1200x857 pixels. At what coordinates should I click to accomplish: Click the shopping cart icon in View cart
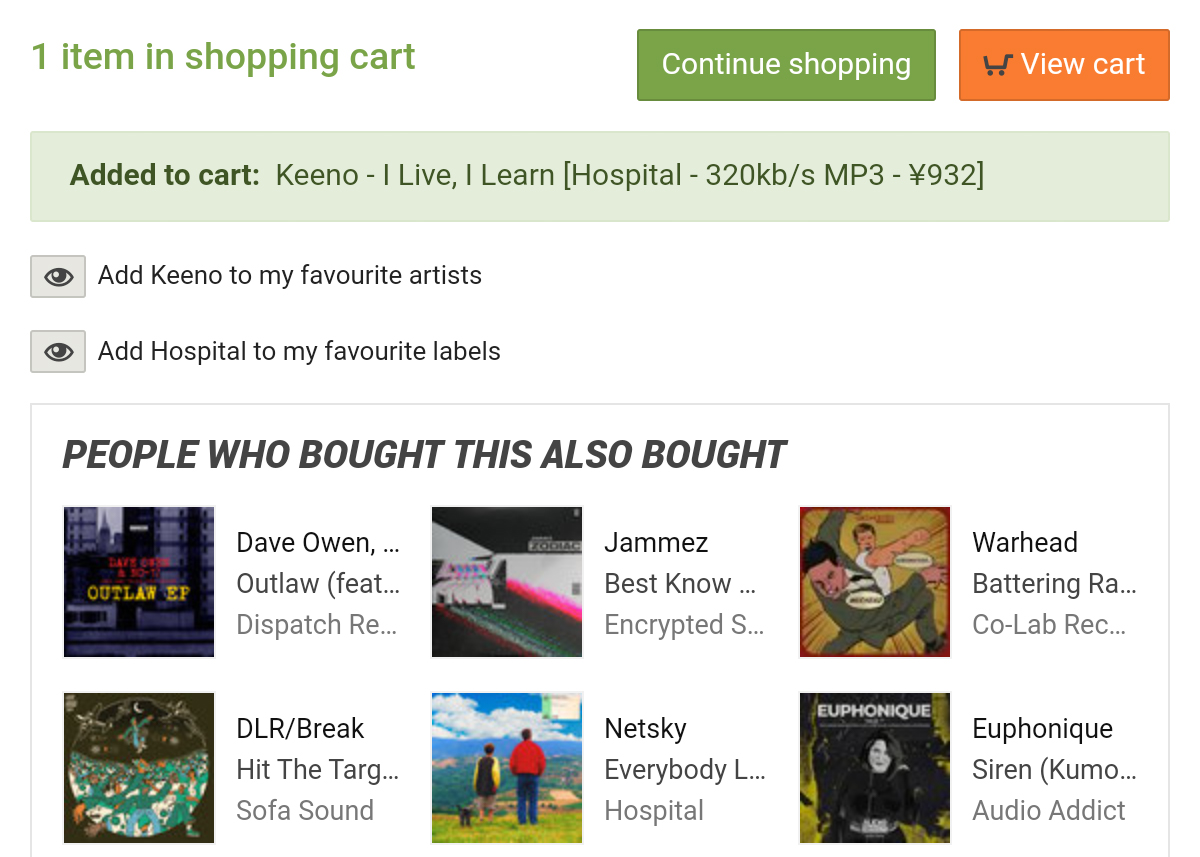(997, 65)
